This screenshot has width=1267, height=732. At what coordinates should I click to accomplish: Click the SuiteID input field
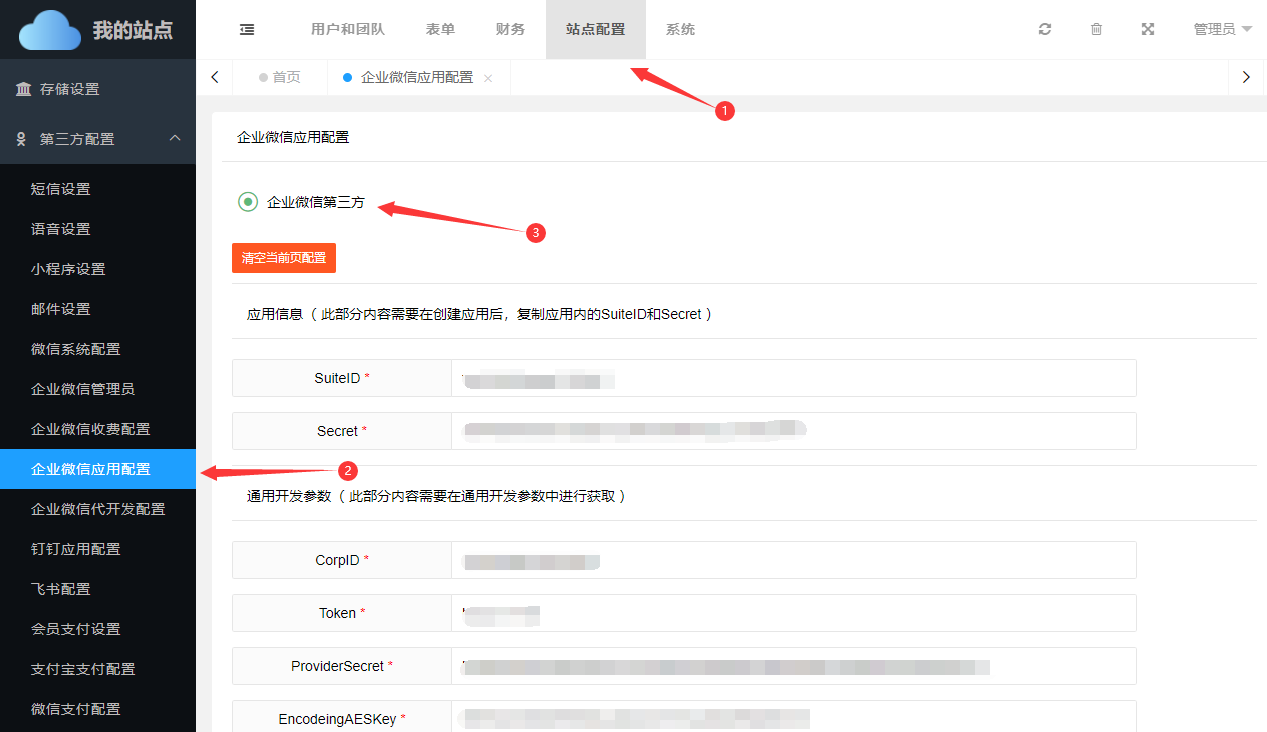pyautogui.click(x=793, y=379)
